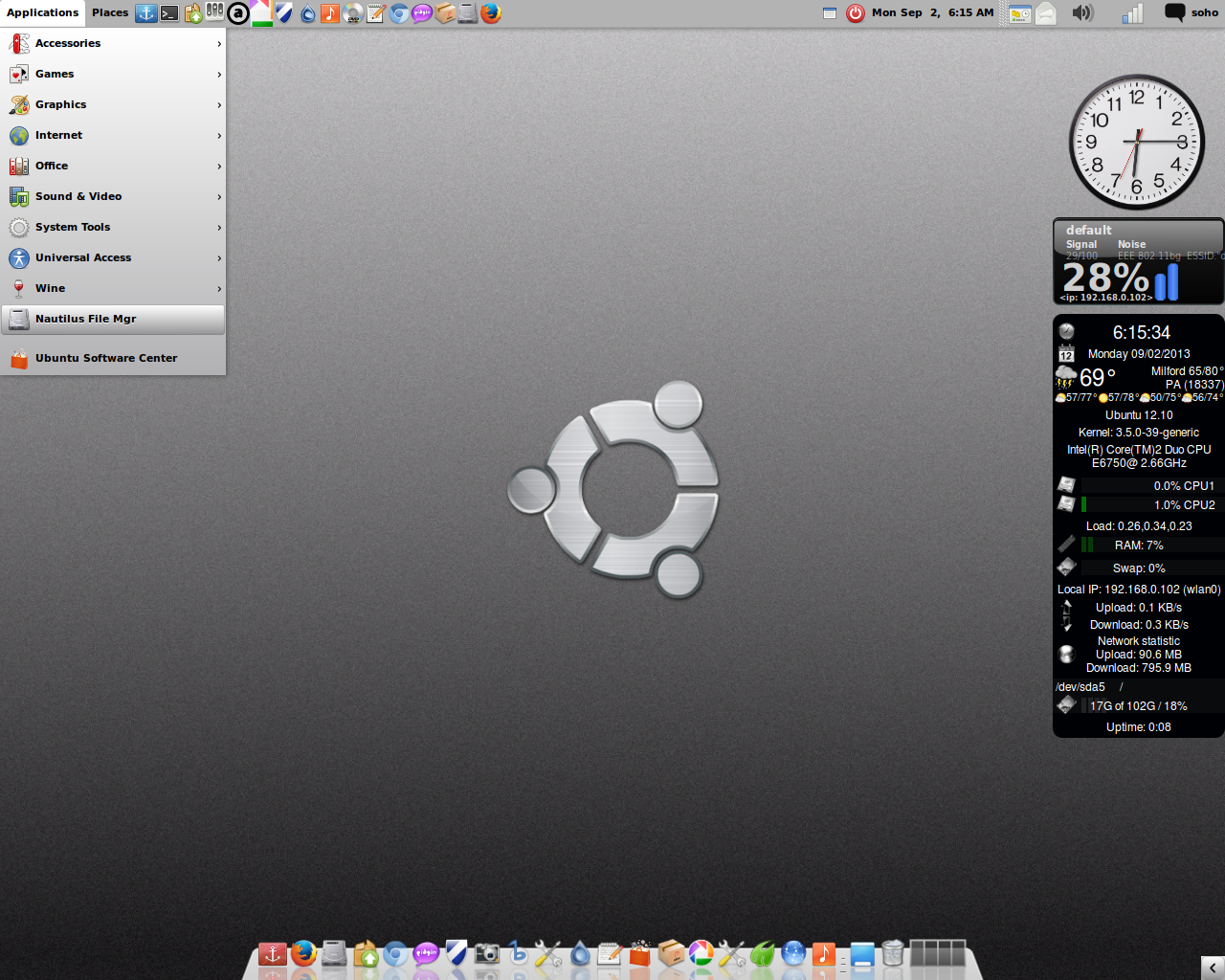Click the CPU2 usage bar in Conky
Image resolution: width=1225 pixels, height=980 pixels.
[x=1151, y=504]
